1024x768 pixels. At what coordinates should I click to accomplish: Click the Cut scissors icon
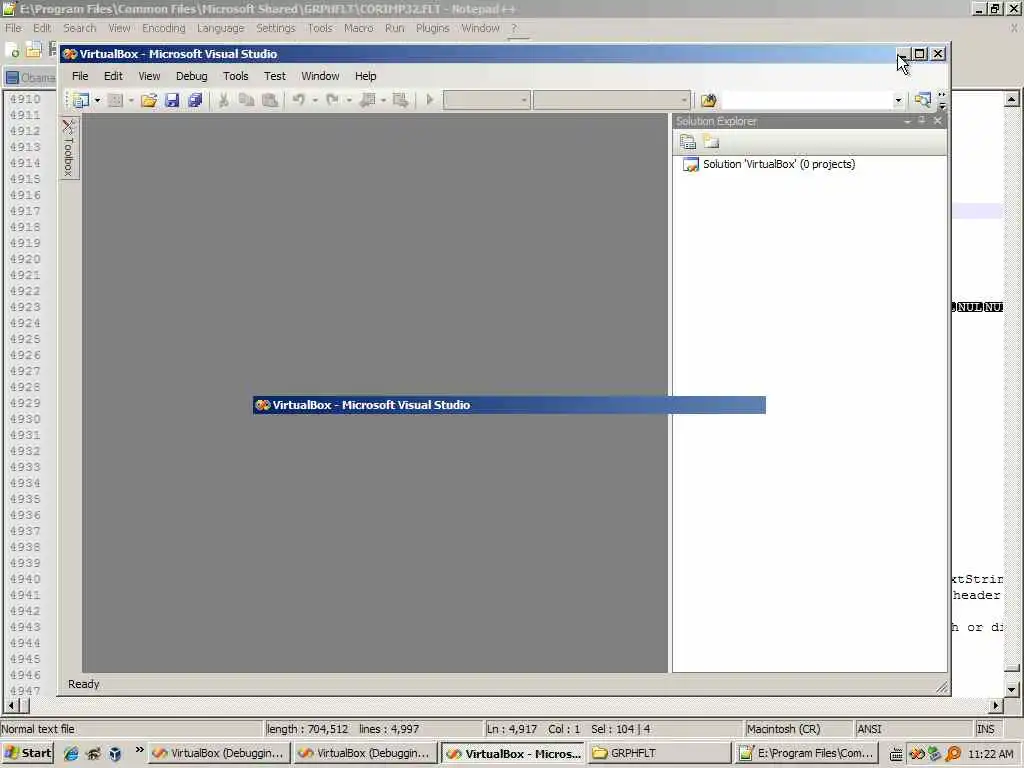click(x=223, y=100)
